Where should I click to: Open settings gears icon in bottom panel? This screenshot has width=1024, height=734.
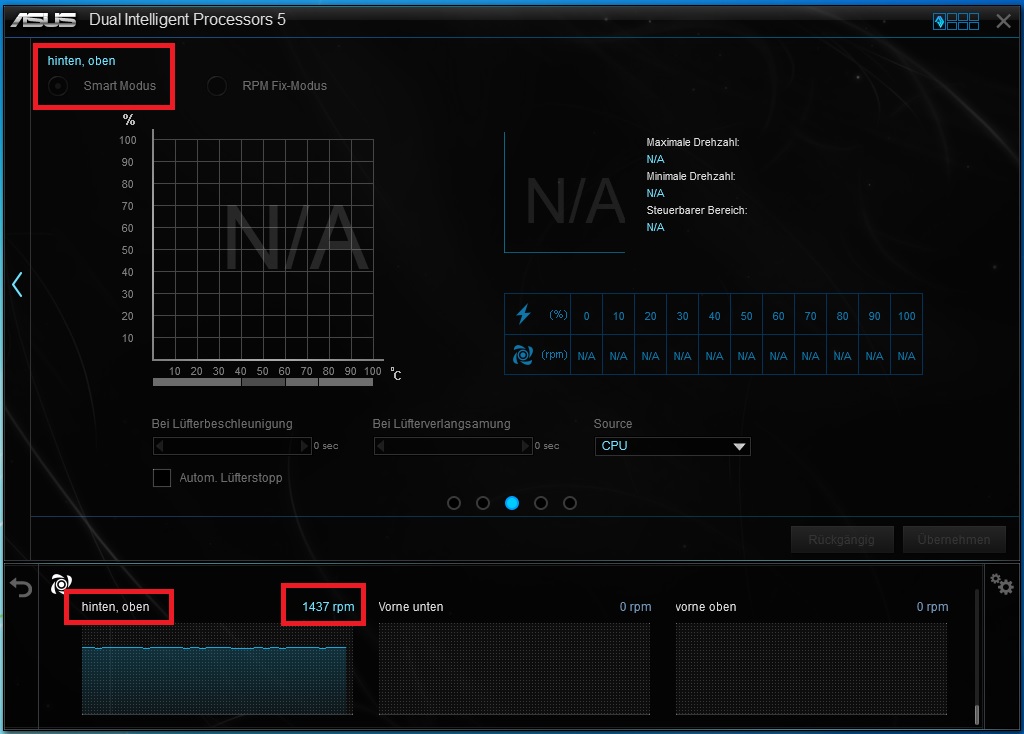(x=1001, y=583)
